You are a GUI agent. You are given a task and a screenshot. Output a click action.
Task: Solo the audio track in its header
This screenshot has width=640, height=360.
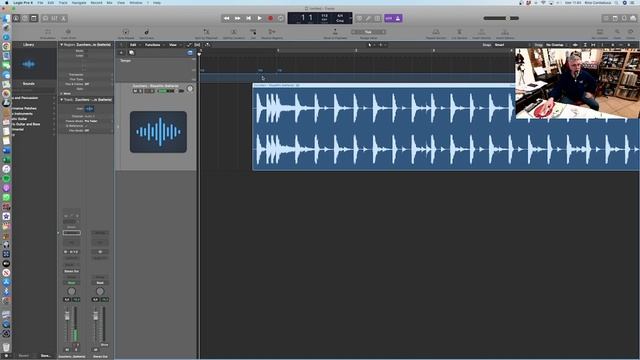[x=140, y=91]
